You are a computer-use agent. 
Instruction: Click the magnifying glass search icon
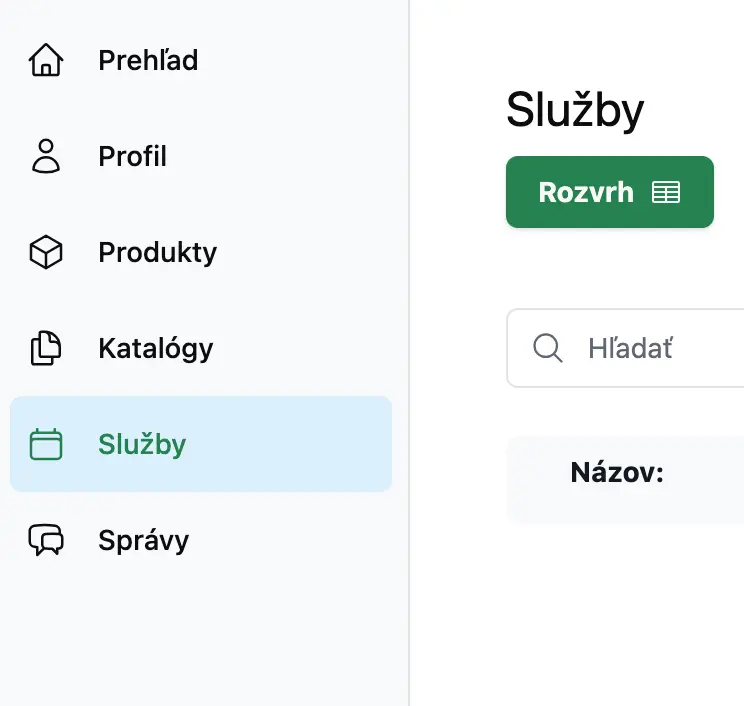point(547,348)
